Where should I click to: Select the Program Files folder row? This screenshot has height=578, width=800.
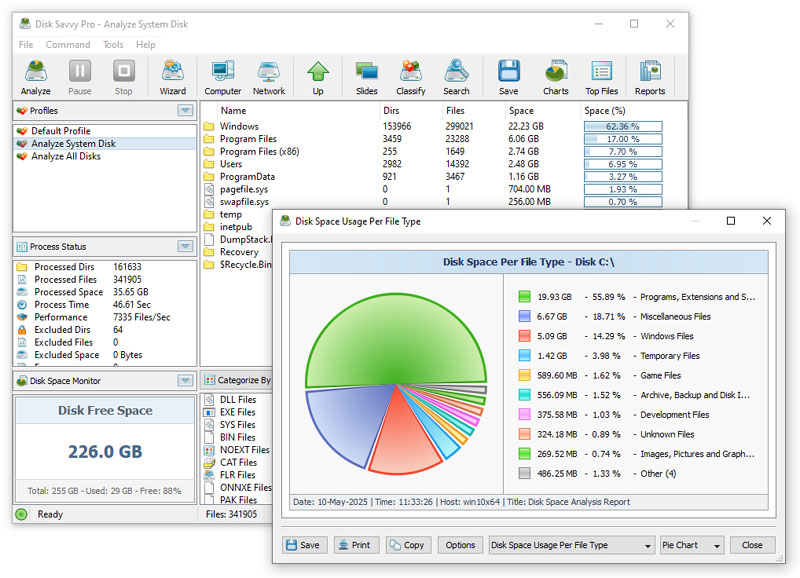248,139
